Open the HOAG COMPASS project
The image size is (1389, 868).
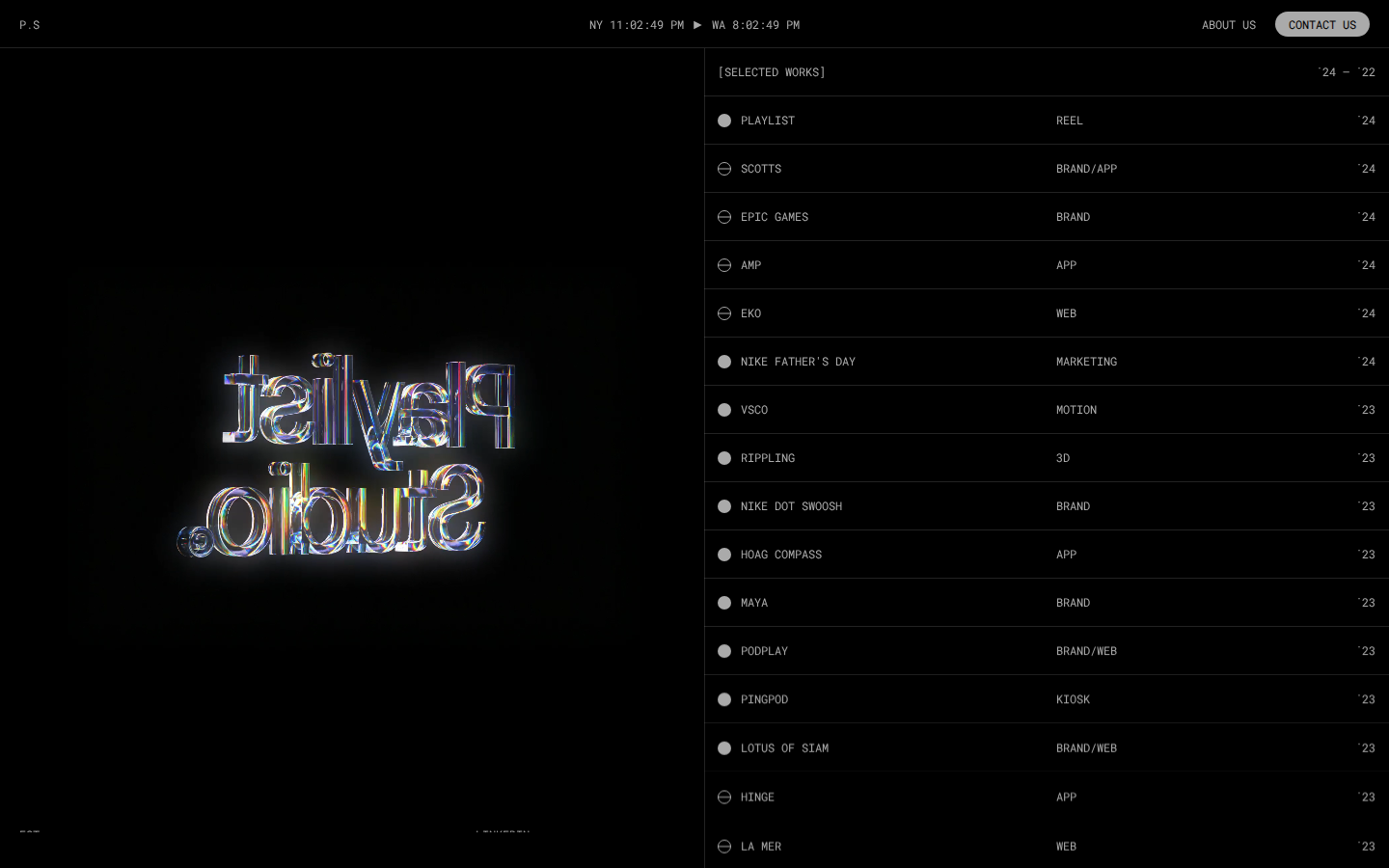click(x=1047, y=555)
